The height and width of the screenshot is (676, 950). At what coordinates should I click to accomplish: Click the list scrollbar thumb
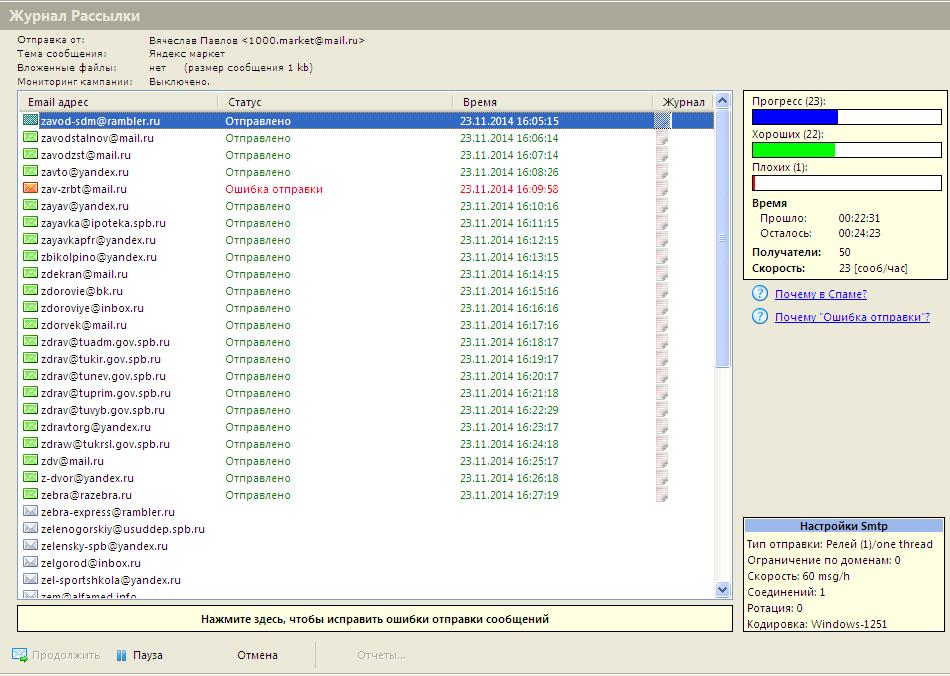(x=722, y=238)
